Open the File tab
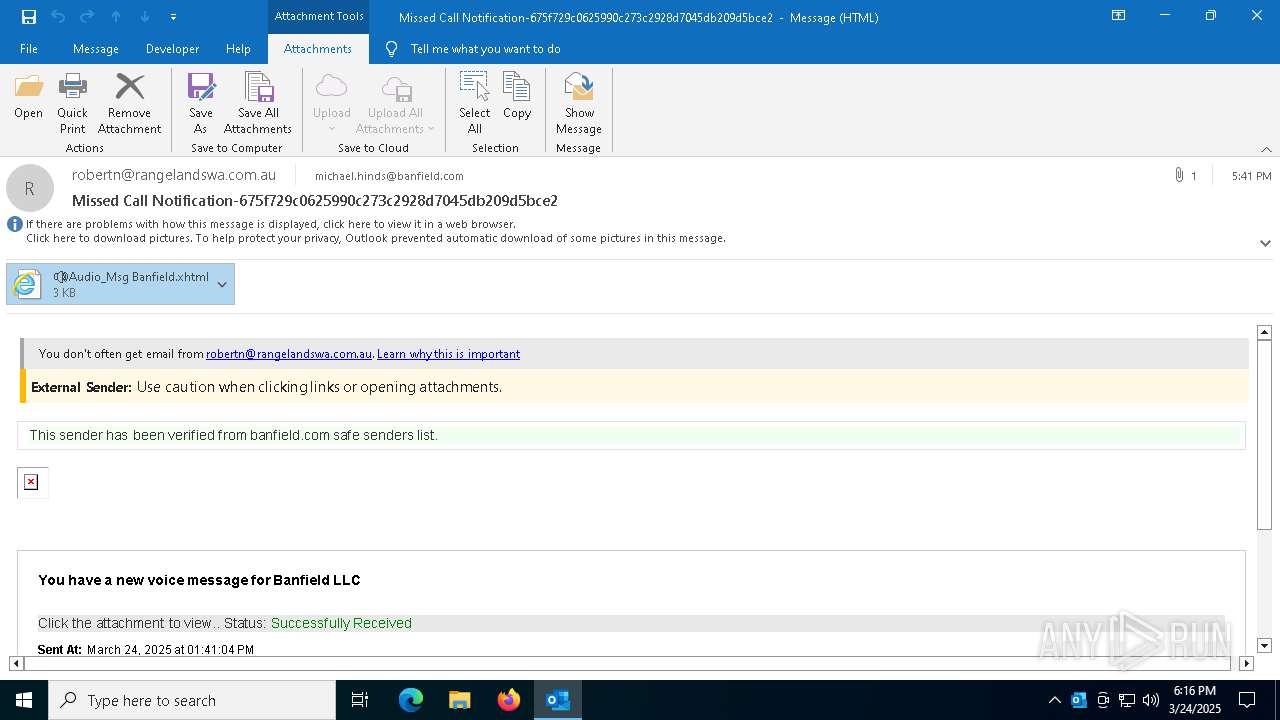The image size is (1280, 720). click(29, 49)
